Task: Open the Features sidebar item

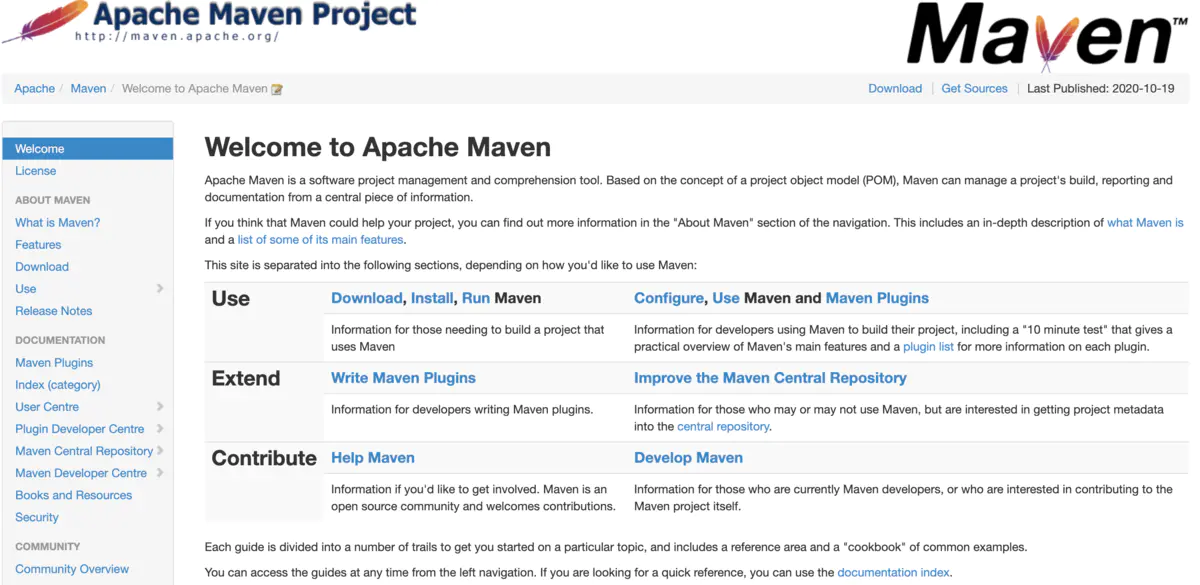Action: [x=38, y=245]
